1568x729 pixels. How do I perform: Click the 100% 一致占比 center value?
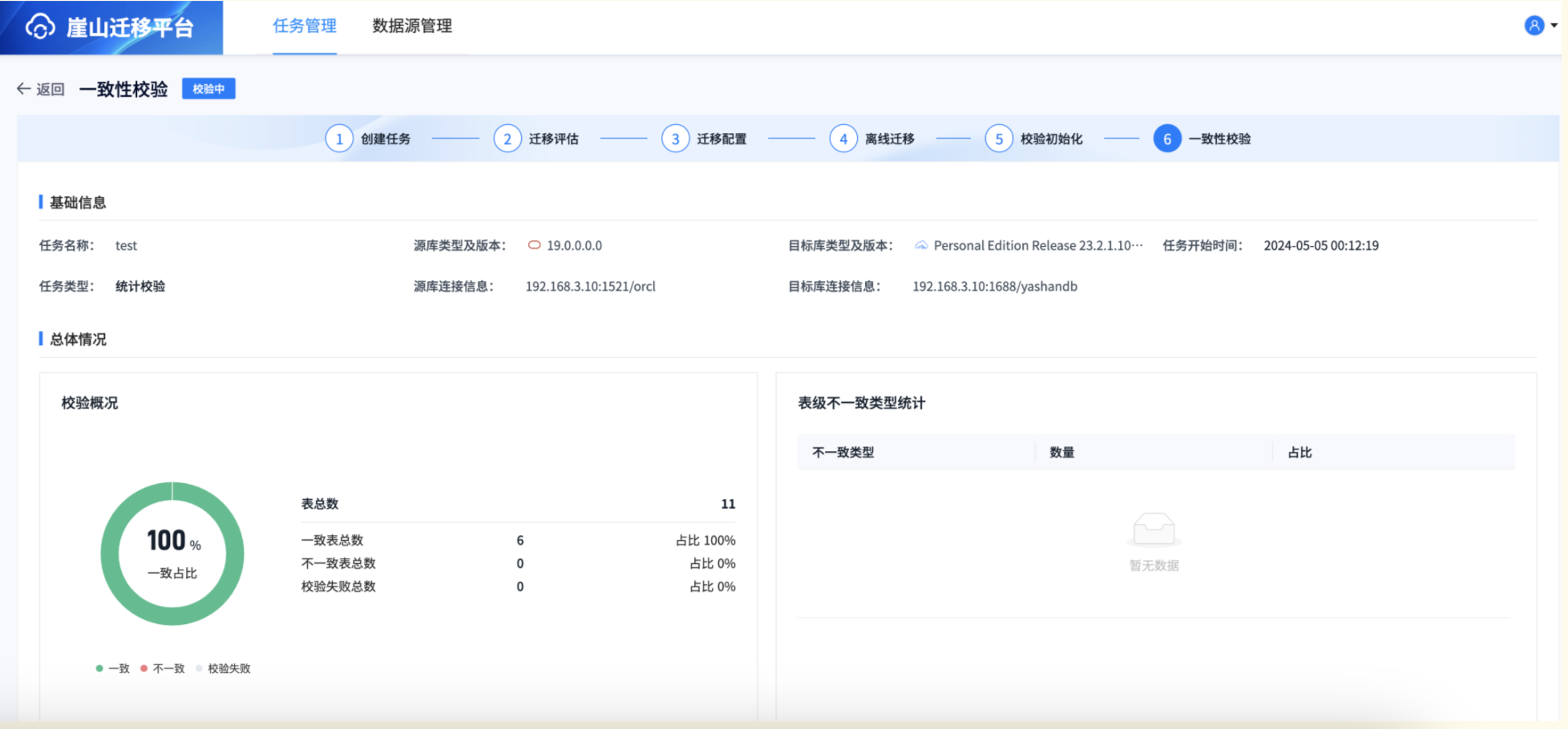pos(173,552)
